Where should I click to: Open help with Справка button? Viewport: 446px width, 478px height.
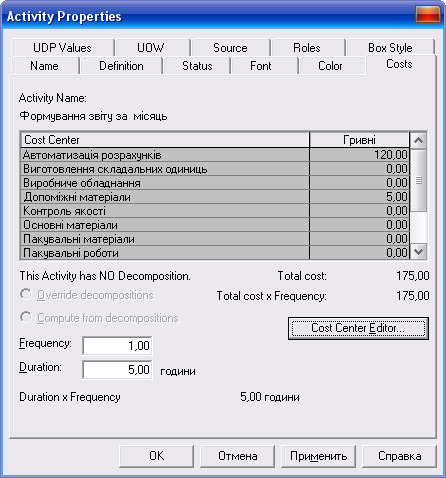(399, 456)
